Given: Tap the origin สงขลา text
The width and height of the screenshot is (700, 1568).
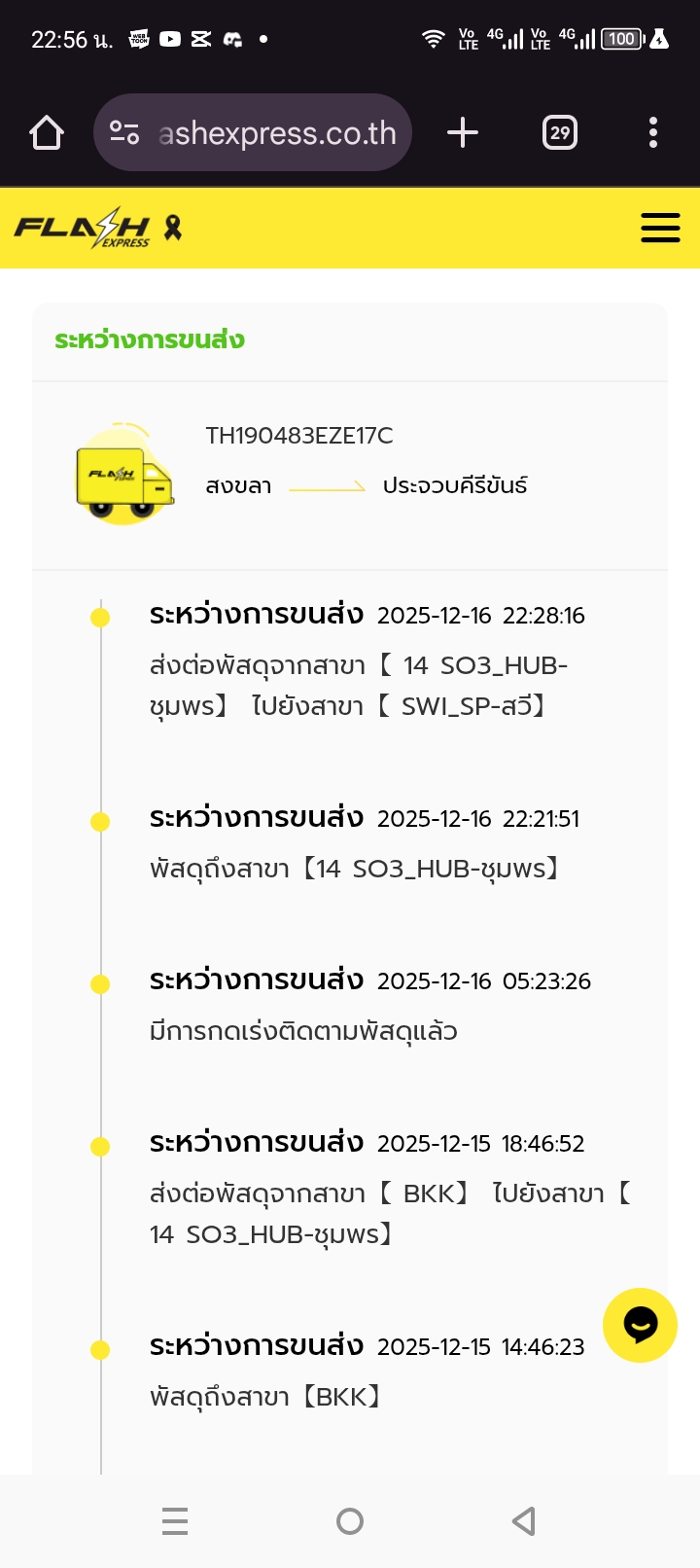Looking at the screenshot, I should pyautogui.click(x=238, y=485).
